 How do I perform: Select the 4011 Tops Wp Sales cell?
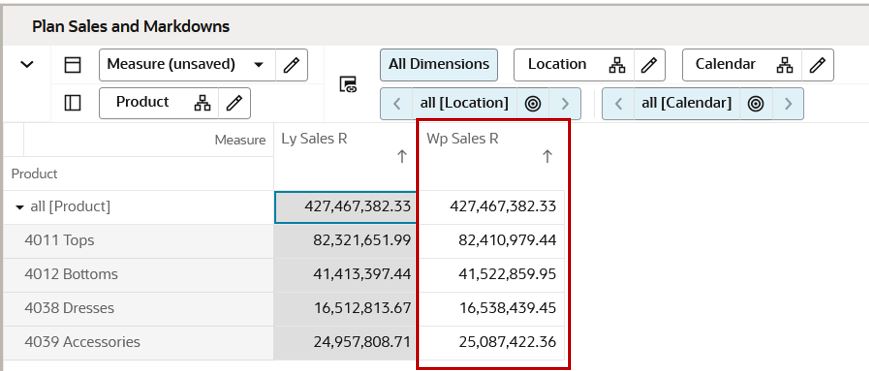coord(492,241)
